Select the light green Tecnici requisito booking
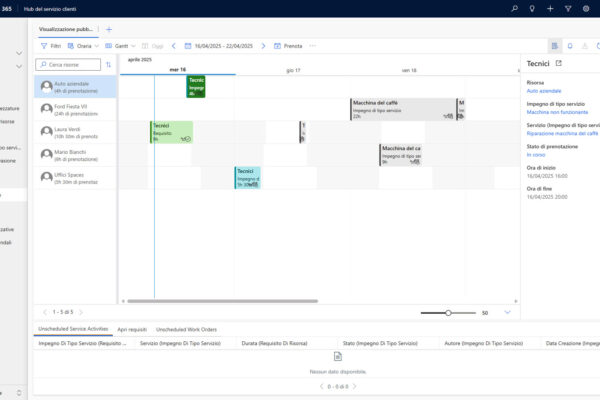The height and width of the screenshot is (400, 600). [171, 132]
